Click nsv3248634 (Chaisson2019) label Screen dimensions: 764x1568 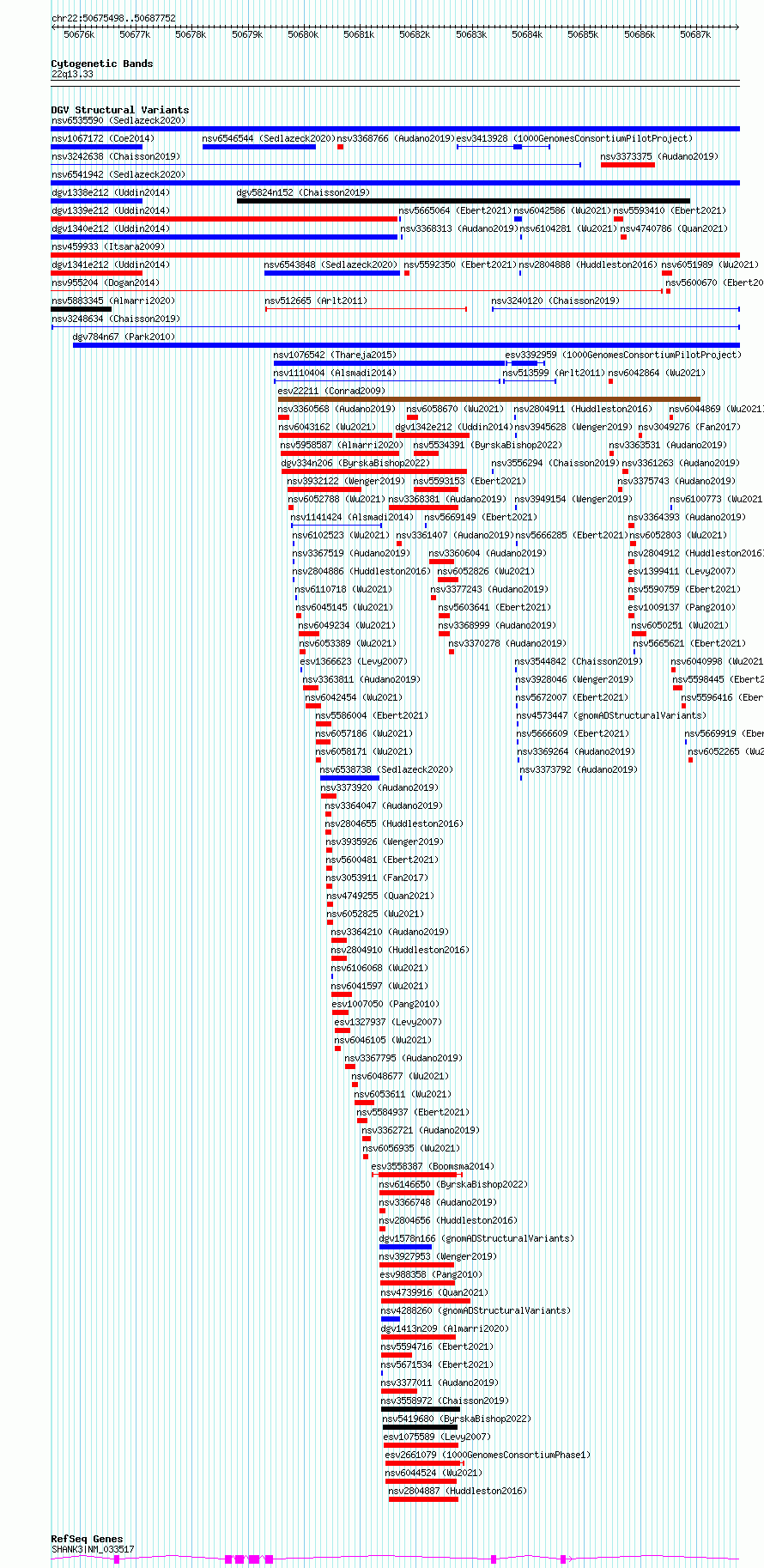(116, 319)
